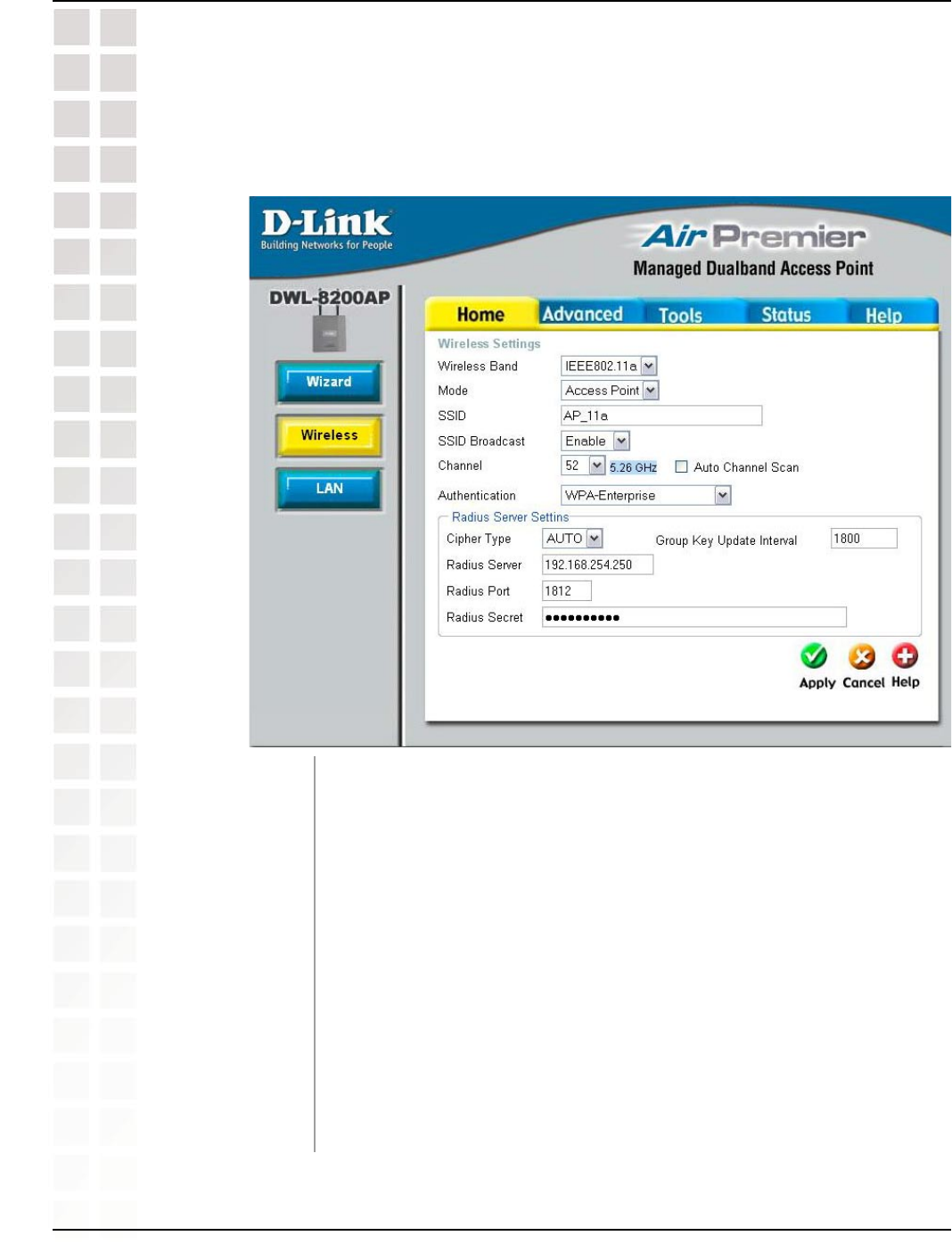This screenshot has width=952, height=1244.
Task: Click the 5.26 GHz frequency text
Action: coord(633,467)
